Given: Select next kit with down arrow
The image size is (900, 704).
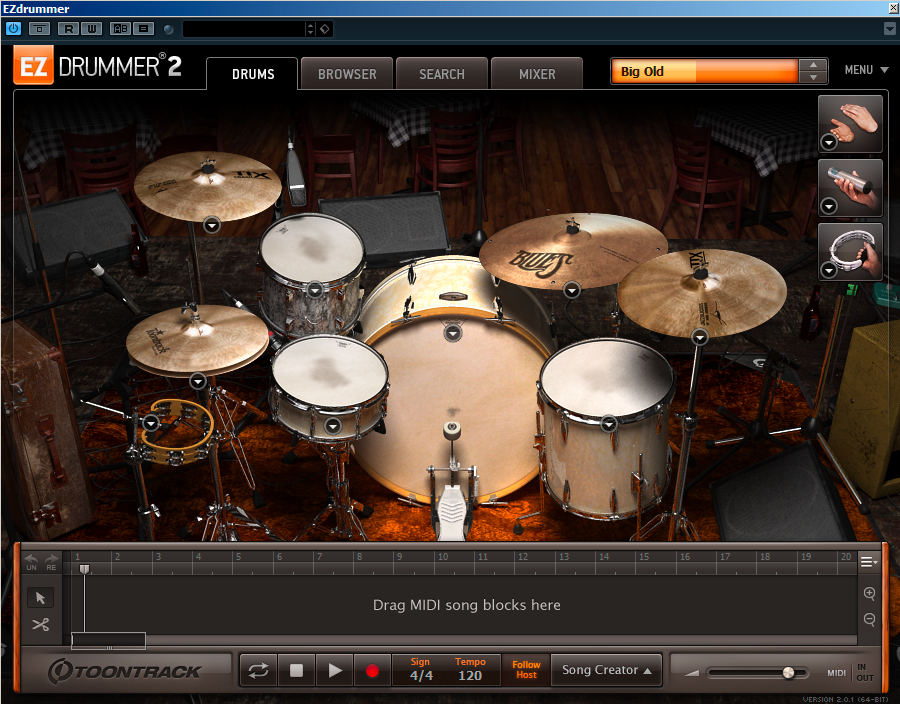Looking at the screenshot, I should click(x=813, y=77).
